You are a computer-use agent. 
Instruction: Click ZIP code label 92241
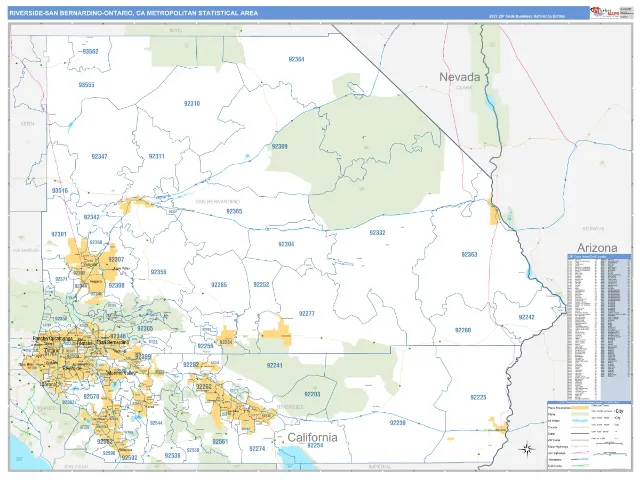coord(274,366)
